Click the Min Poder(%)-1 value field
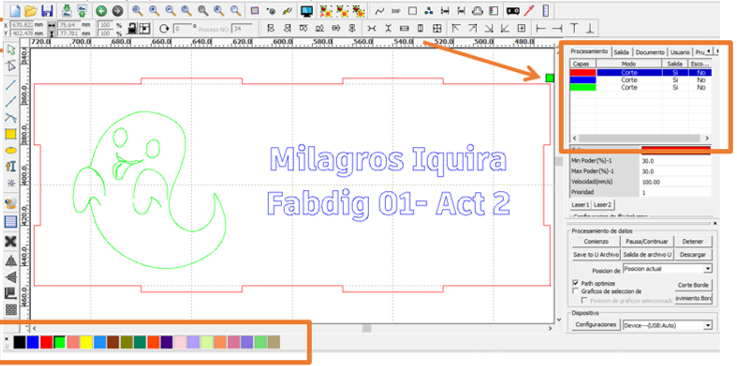Viewport: 737px width, 366px height. pos(675,161)
